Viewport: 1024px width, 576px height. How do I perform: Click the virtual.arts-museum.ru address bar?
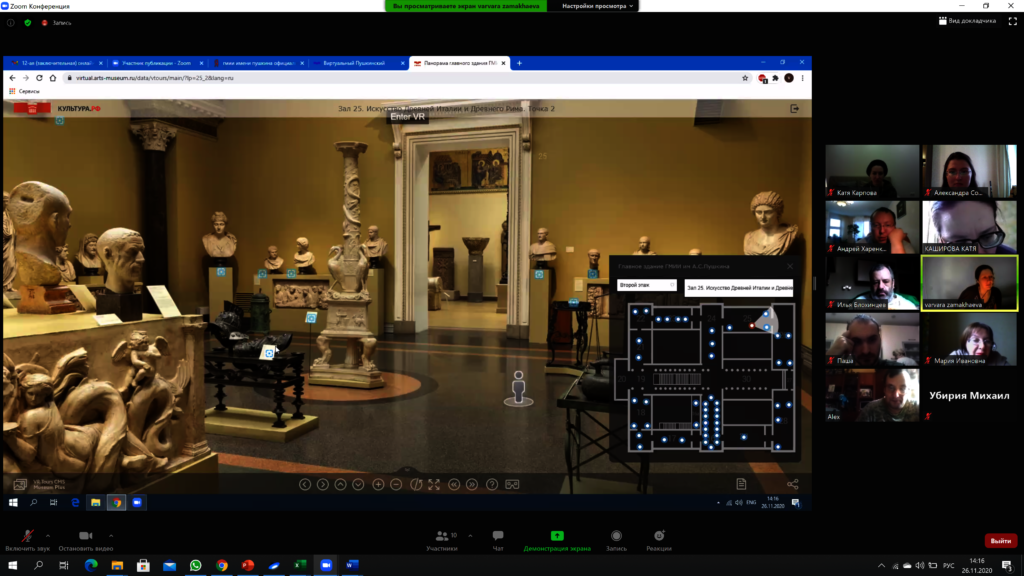pos(405,78)
